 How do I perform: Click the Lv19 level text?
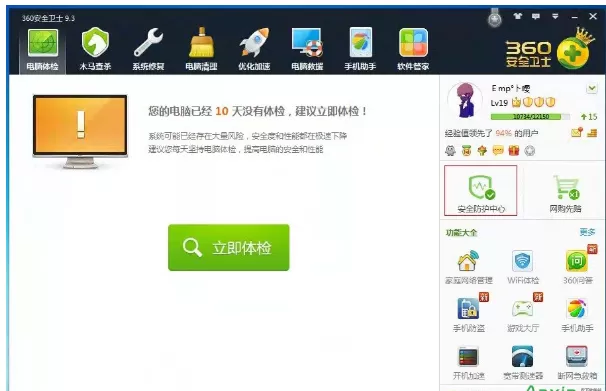click(x=499, y=103)
